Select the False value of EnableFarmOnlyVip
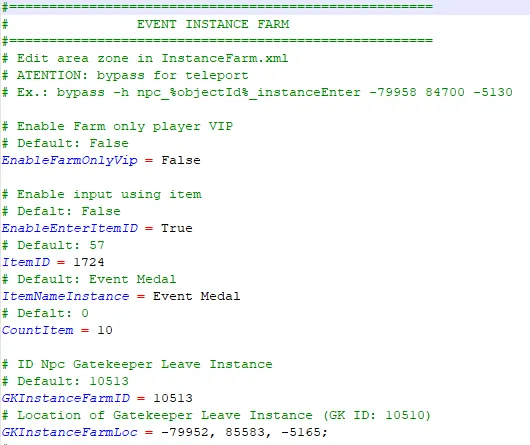The image size is (530, 445). click(x=181, y=160)
